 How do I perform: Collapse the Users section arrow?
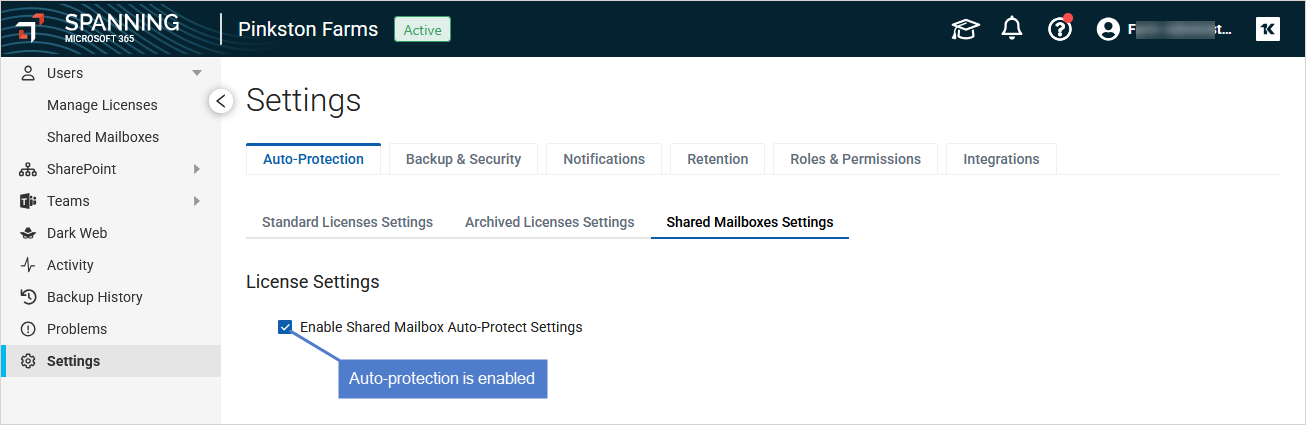[197, 73]
